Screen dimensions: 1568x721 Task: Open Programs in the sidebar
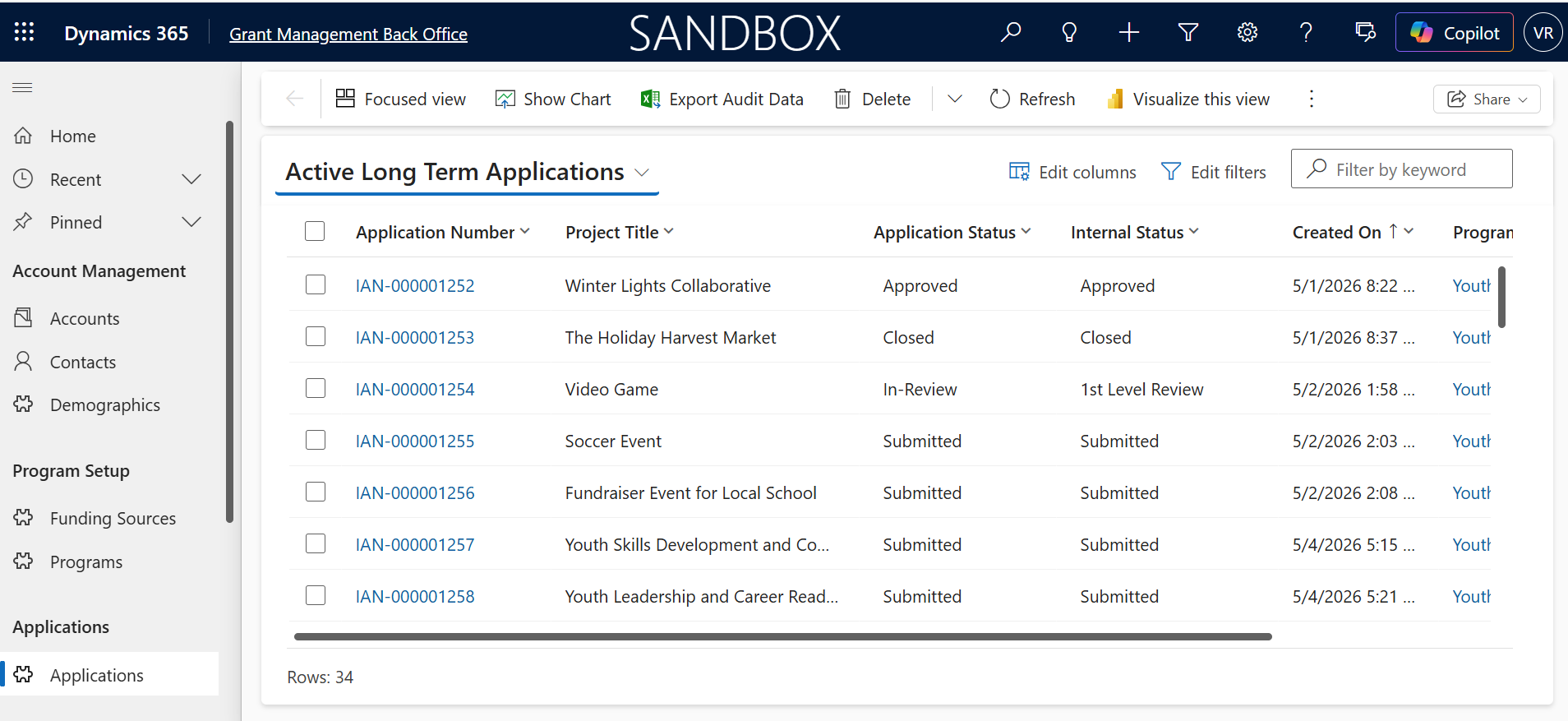[85, 562]
